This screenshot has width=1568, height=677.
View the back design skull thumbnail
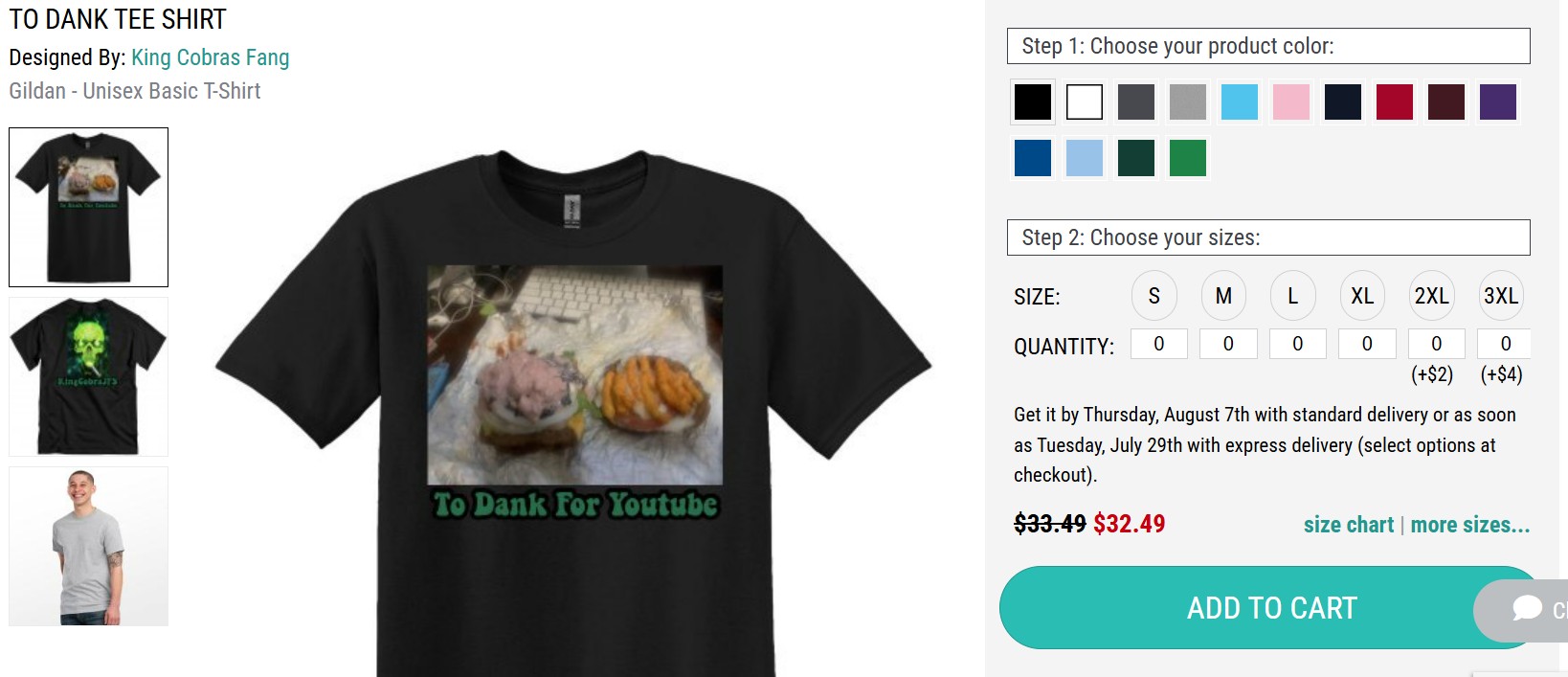click(x=89, y=376)
